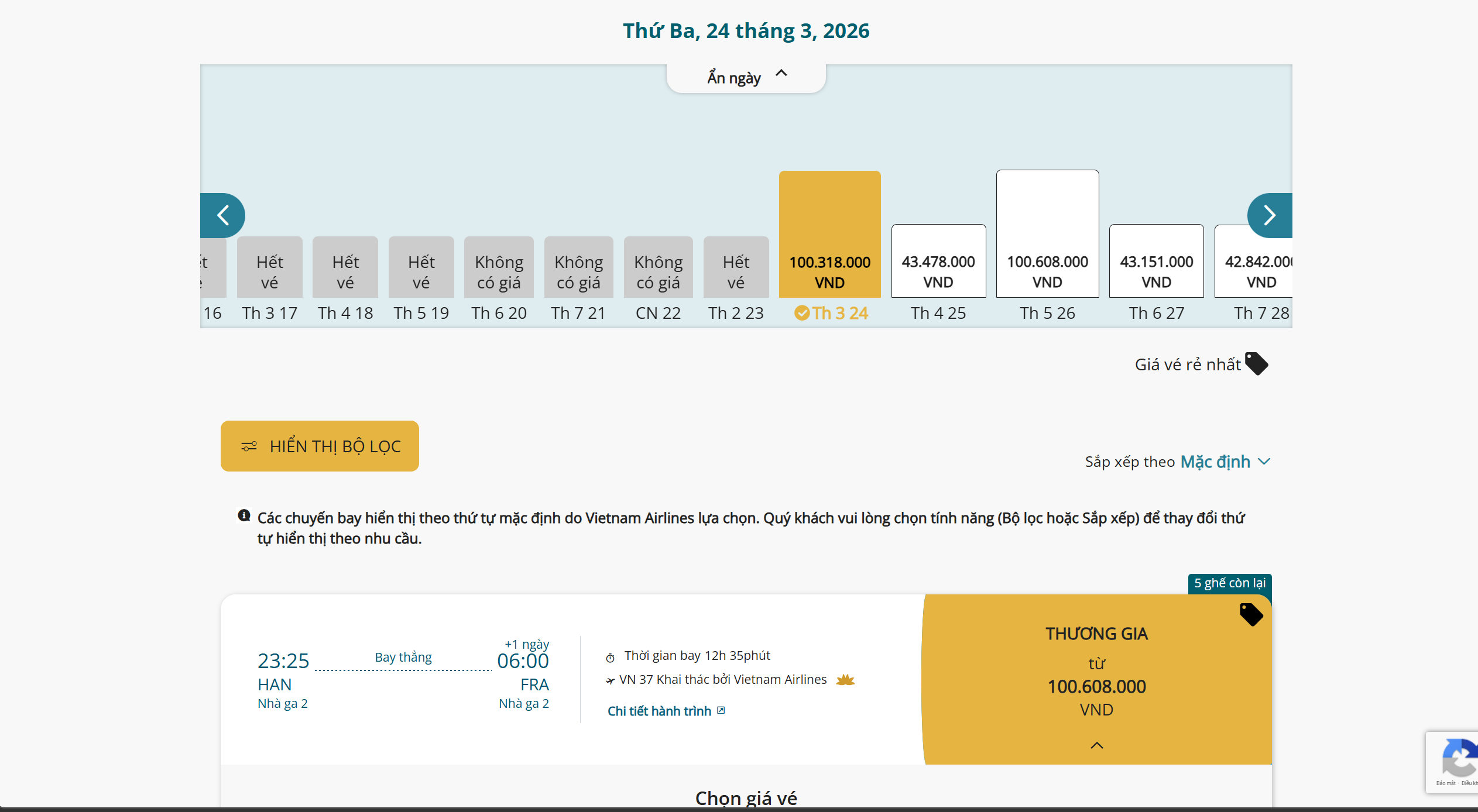Click the info icon beside default order notice

(244, 515)
